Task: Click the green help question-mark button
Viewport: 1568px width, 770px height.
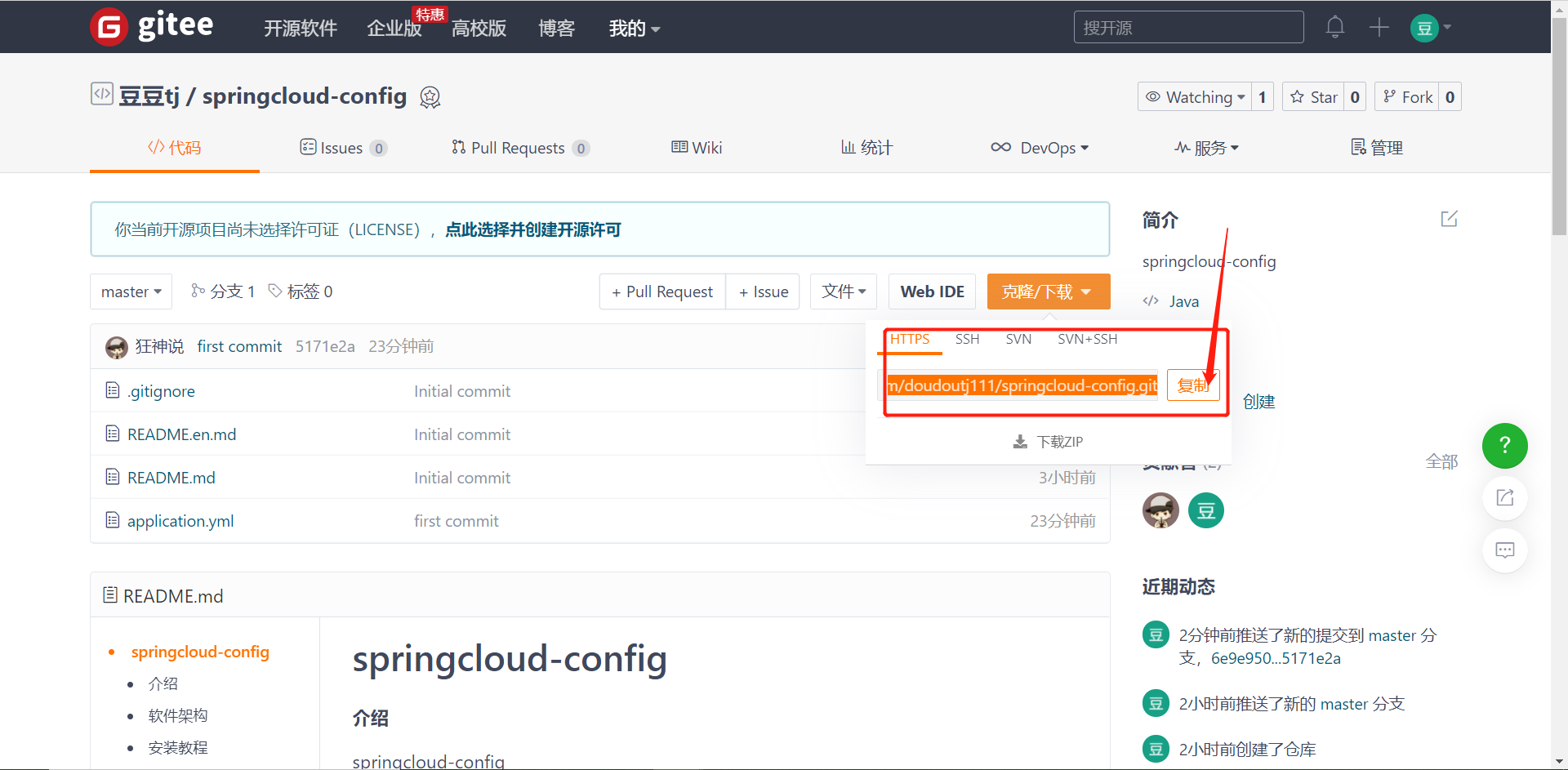Action: pos(1505,446)
